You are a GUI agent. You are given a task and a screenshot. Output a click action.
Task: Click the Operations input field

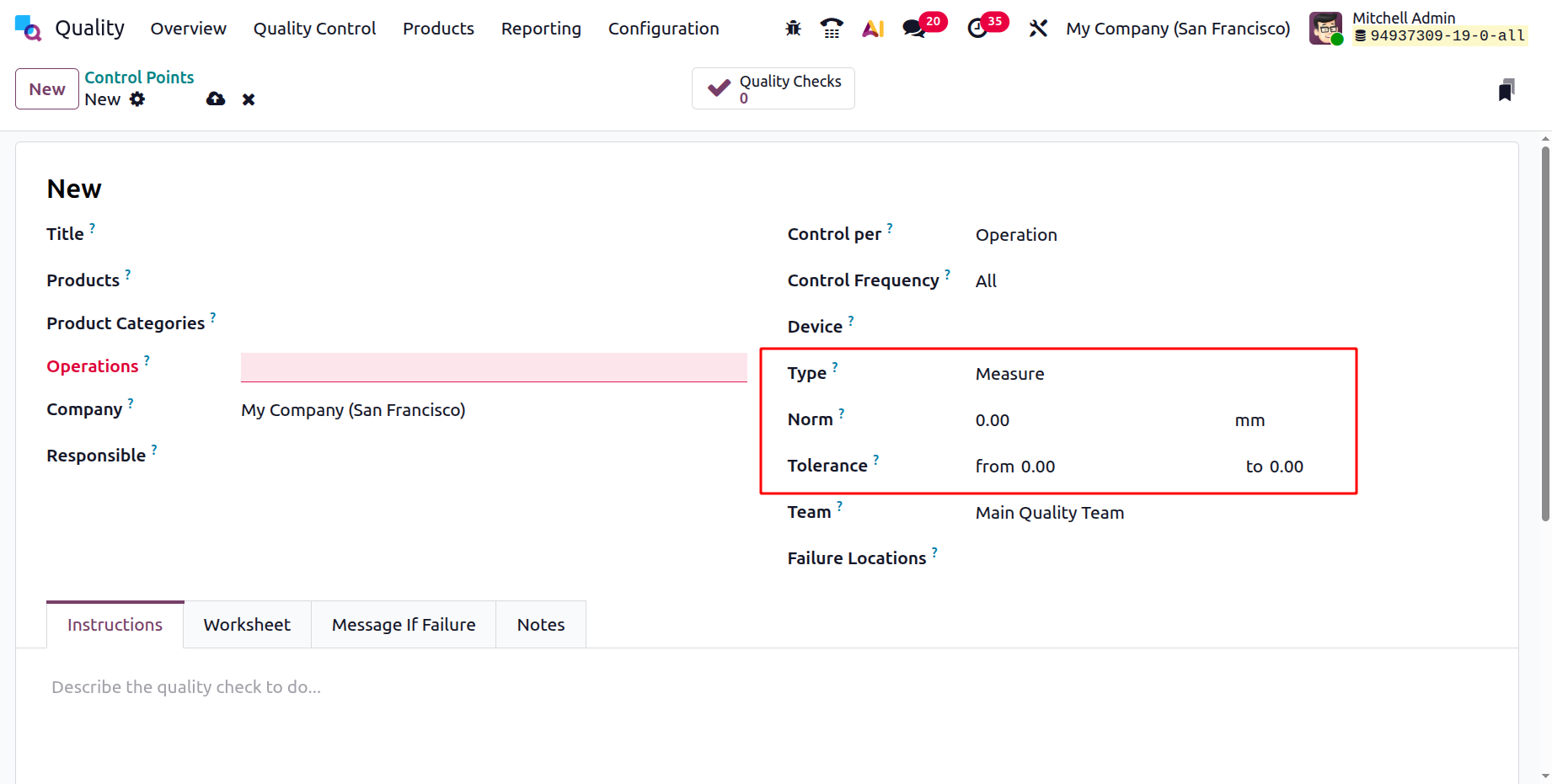(x=493, y=367)
